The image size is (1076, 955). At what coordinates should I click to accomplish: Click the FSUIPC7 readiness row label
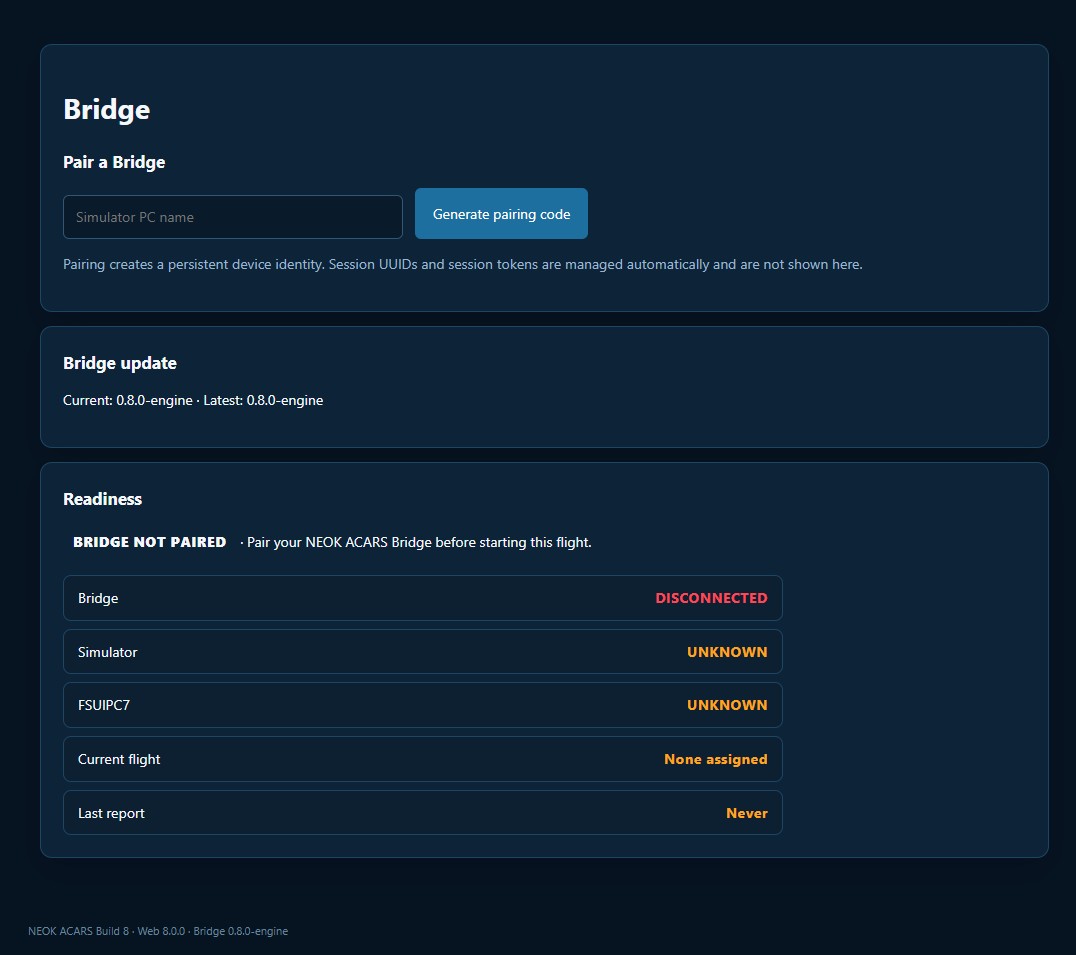click(104, 705)
